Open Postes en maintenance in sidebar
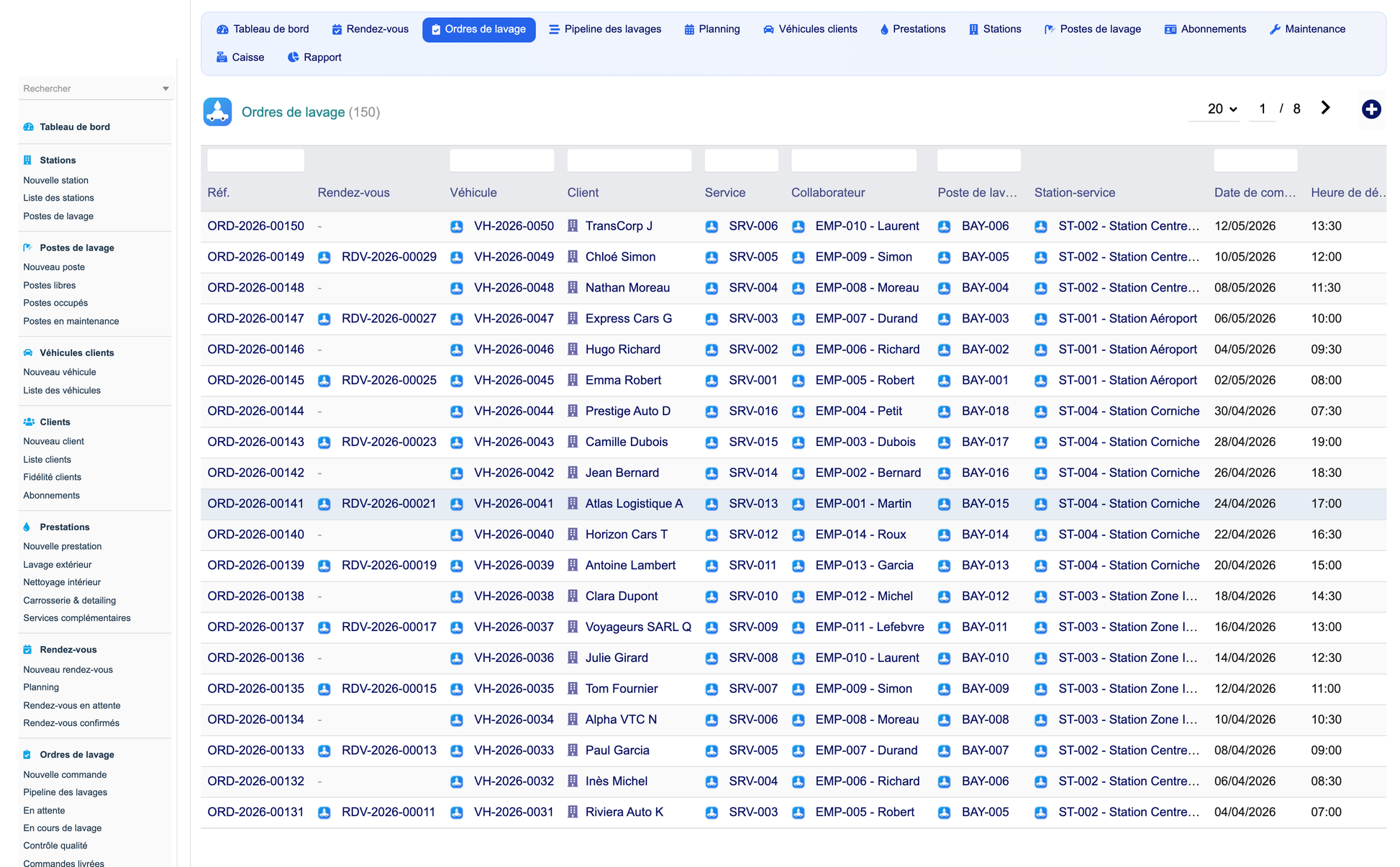 [x=71, y=322]
